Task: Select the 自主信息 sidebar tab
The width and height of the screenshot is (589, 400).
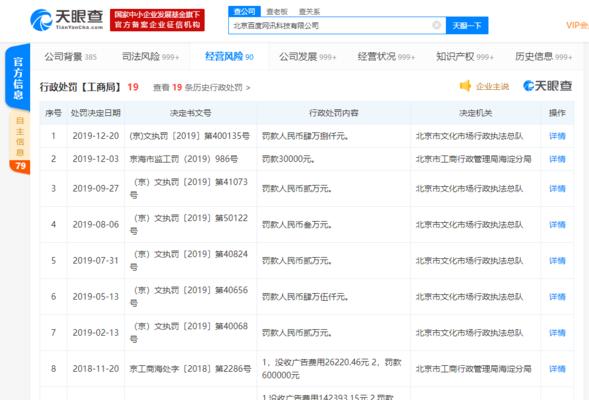Action: [20, 136]
